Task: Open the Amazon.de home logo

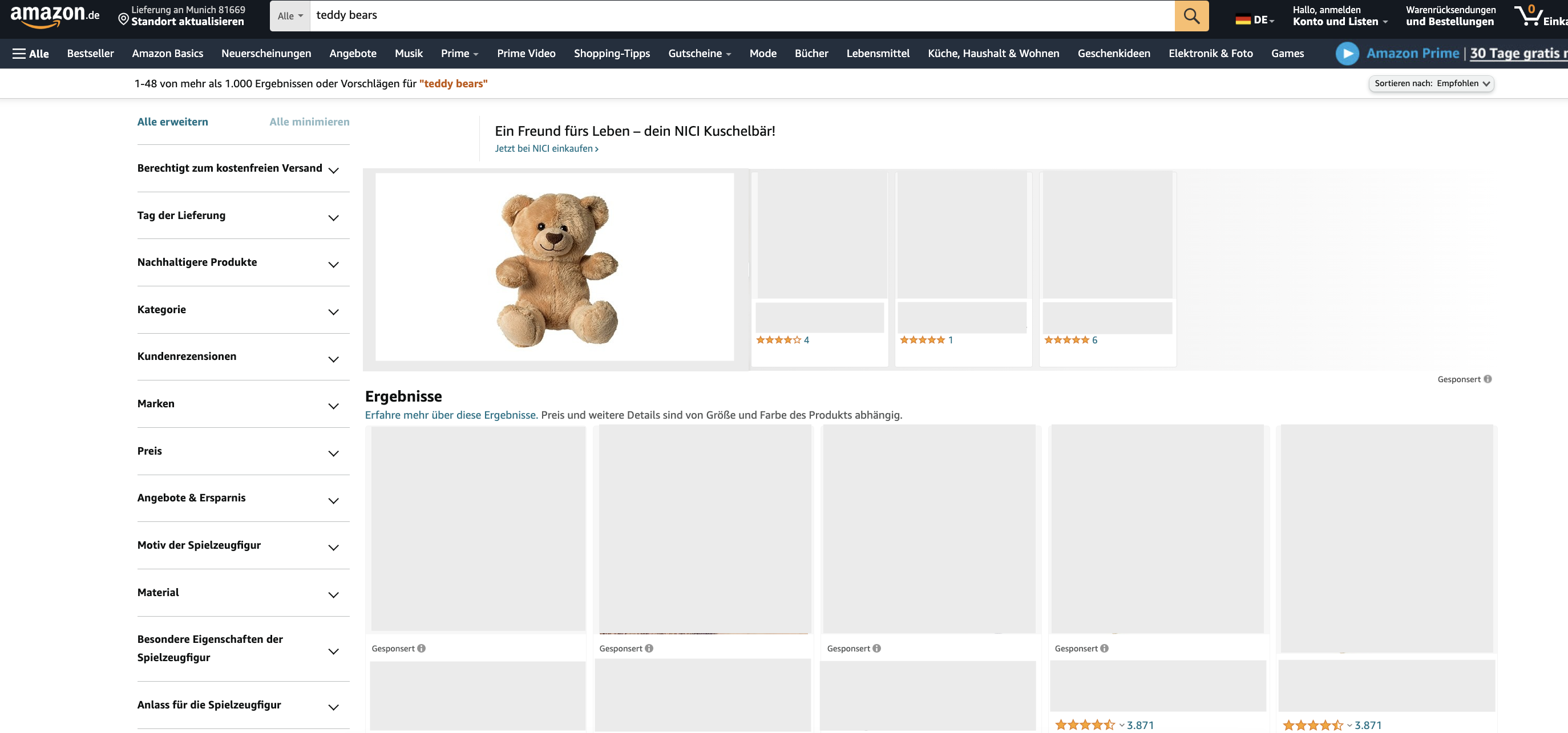Action: (55, 16)
